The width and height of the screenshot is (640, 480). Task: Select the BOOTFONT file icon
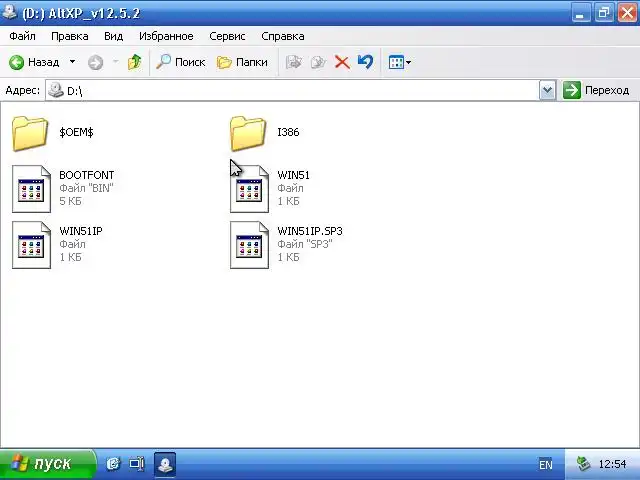click(31, 189)
